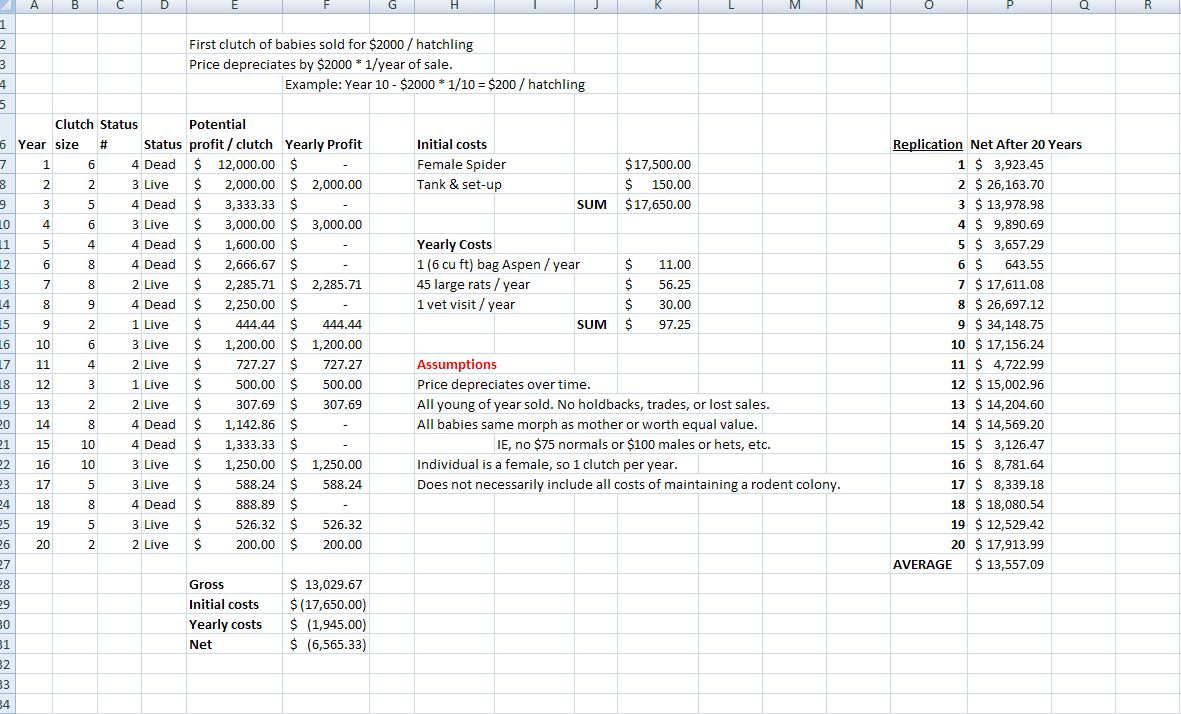Click 'IE, no $75 normals' assumption line
The image size is (1181, 714).
[633, 444]
